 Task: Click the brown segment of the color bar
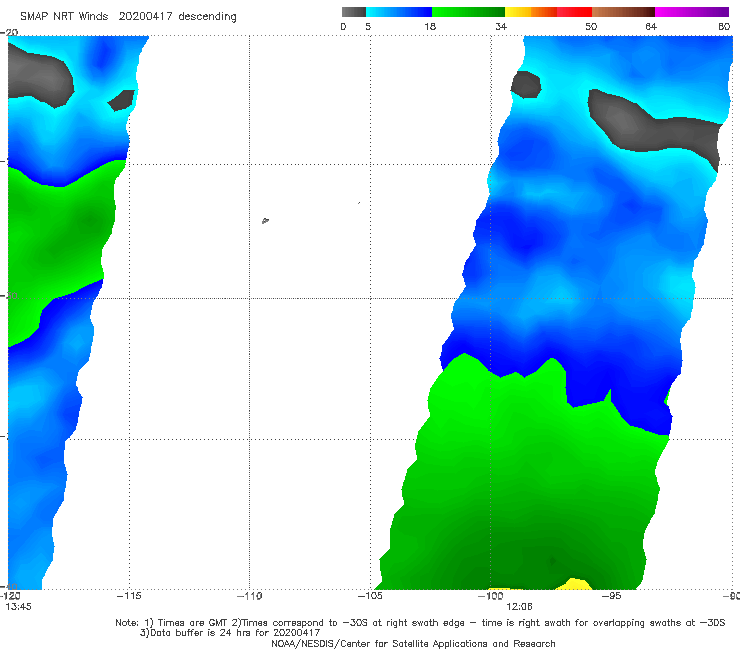[623, 12]
